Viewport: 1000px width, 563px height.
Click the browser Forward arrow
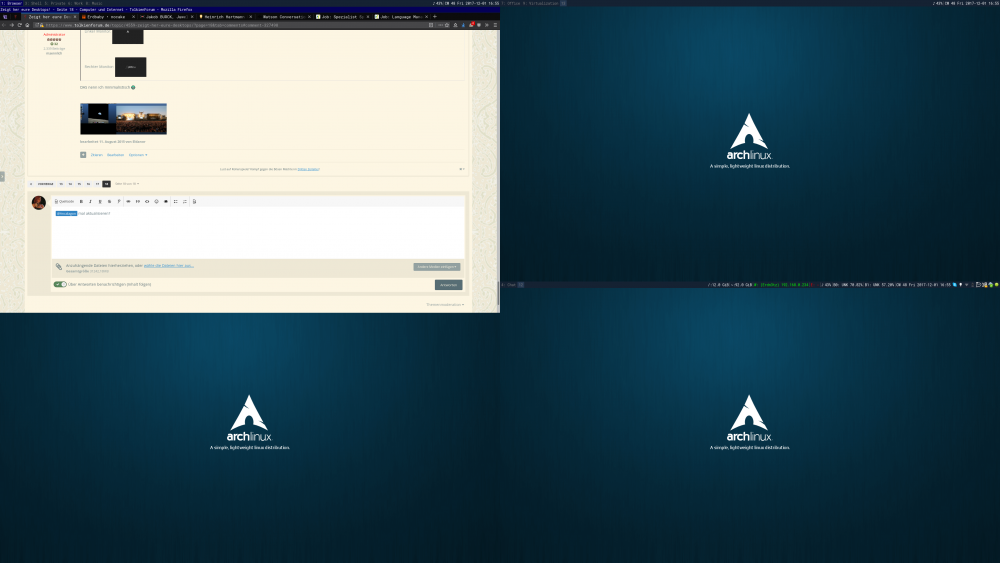click(x=11, y=25)
